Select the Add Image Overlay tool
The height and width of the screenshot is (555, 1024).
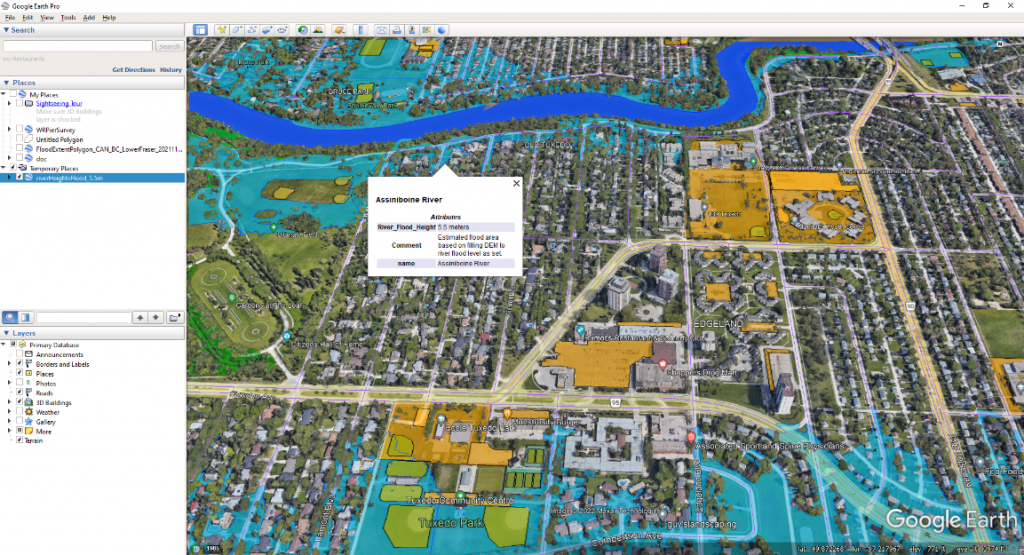267,30
